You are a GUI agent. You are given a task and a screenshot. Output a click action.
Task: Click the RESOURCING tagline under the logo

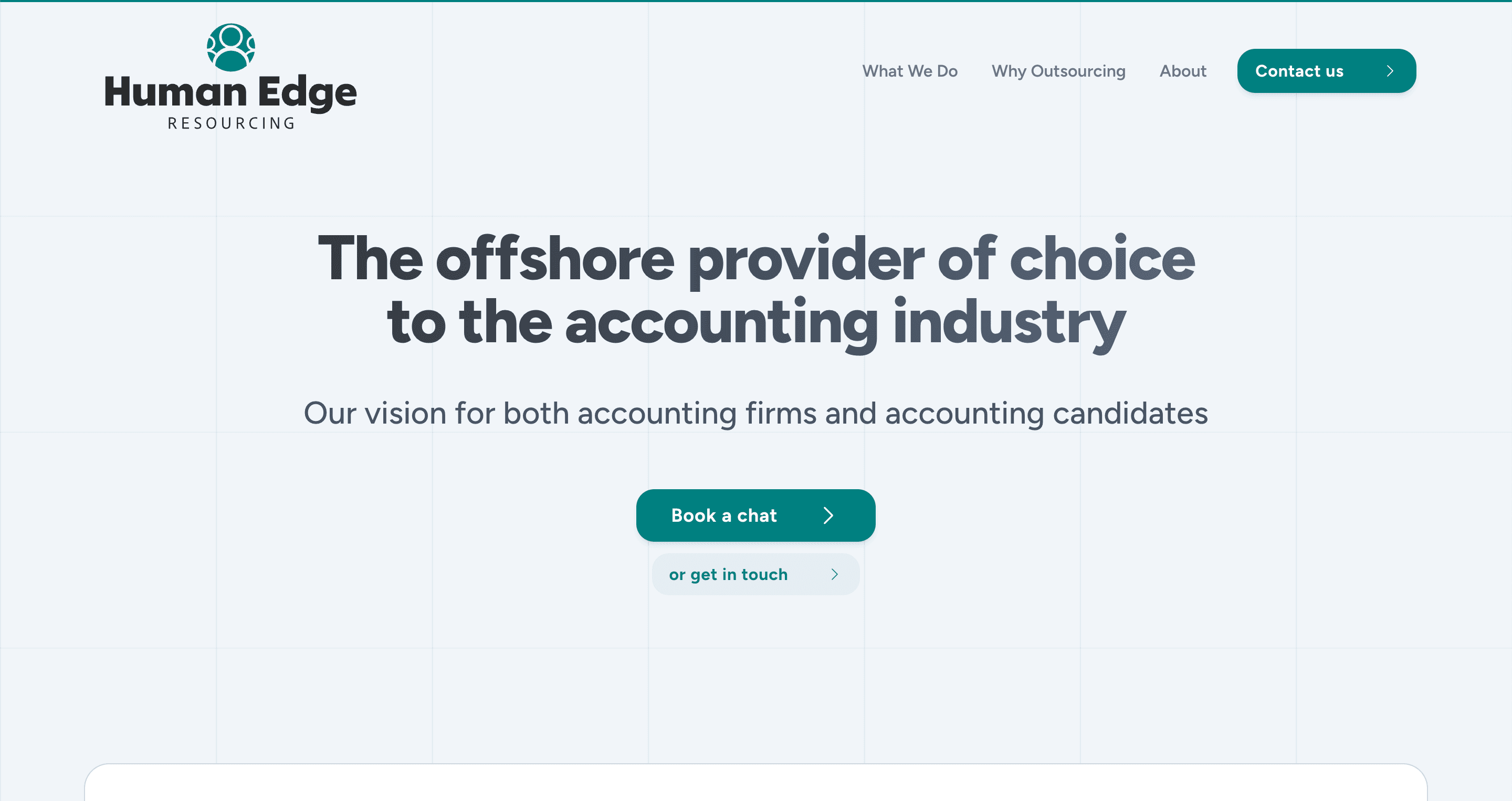tap(231, 123)
